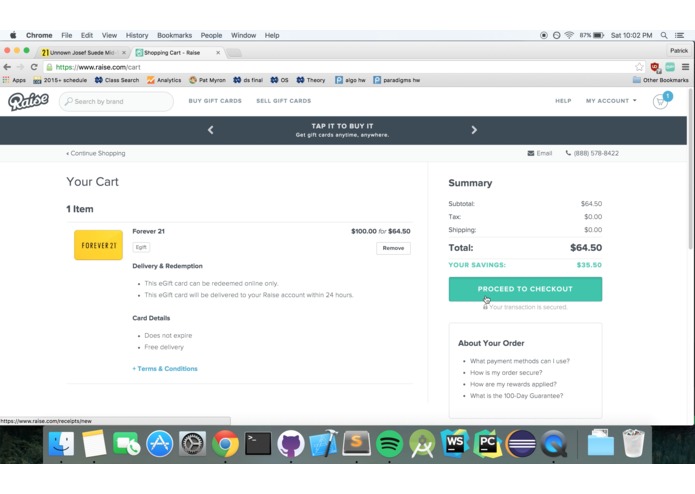Open the Apple menu
This screenshot has height=494, width=695.
13,35
